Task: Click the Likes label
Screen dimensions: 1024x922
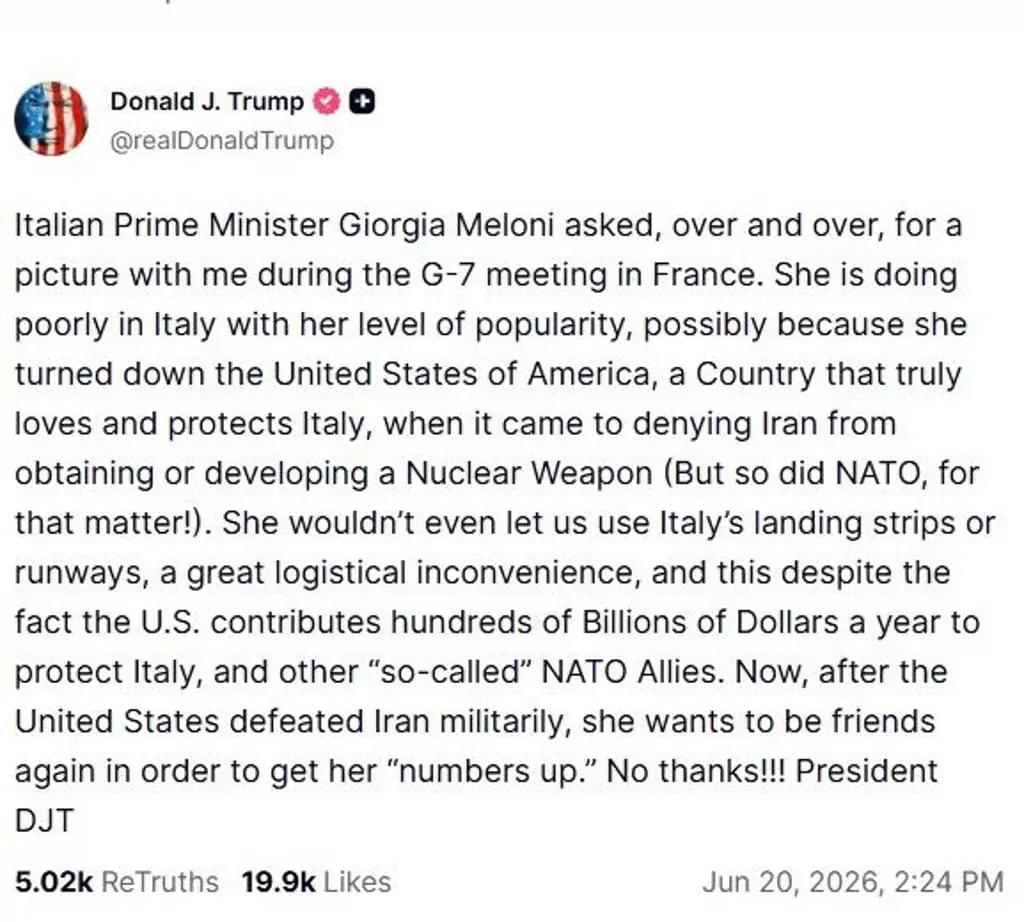Action: (357, 882)
